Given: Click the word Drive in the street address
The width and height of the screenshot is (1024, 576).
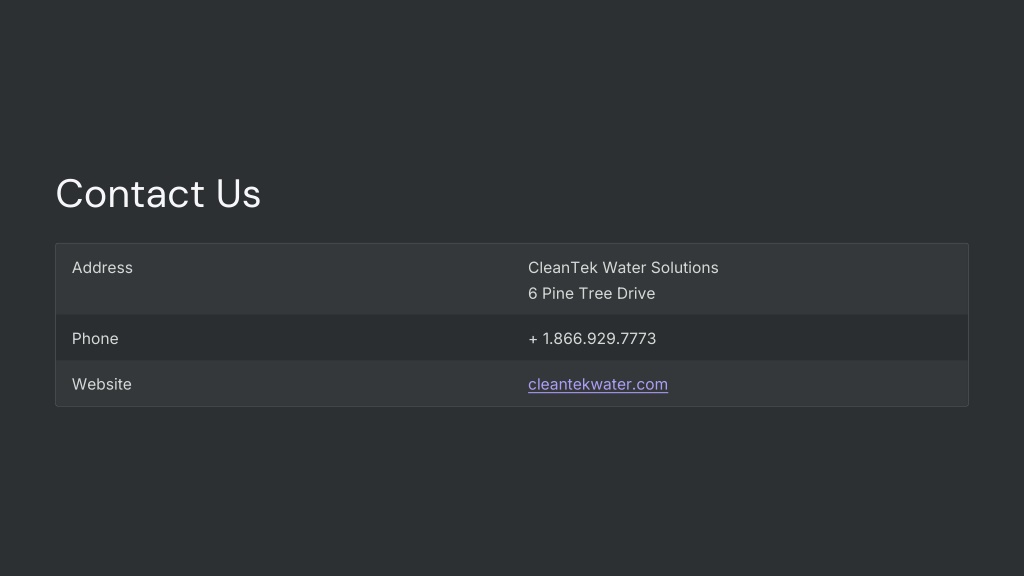Looking at the screenshot, I should 635,293.
